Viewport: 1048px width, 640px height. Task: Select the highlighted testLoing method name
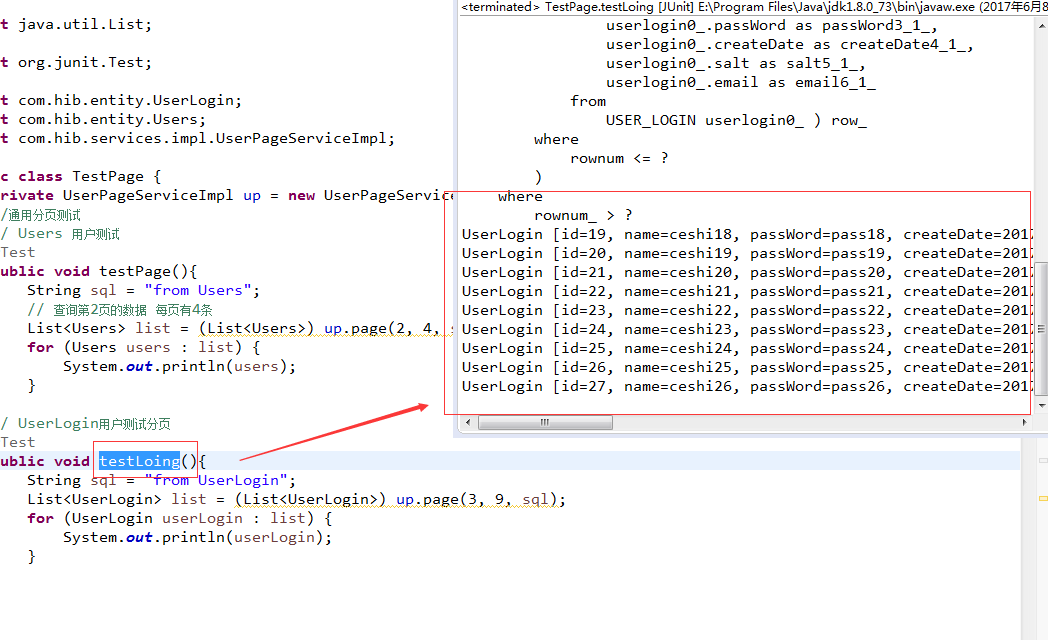click(139, 461)
